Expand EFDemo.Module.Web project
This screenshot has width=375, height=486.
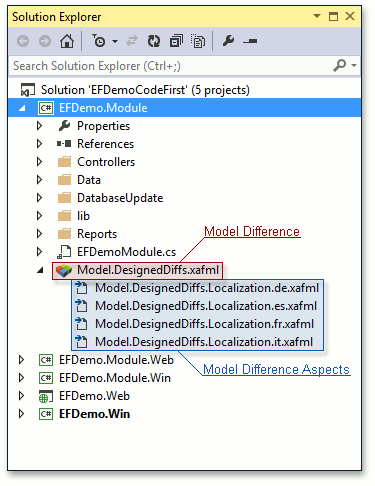pyautogui.click(x=21, y=360)
